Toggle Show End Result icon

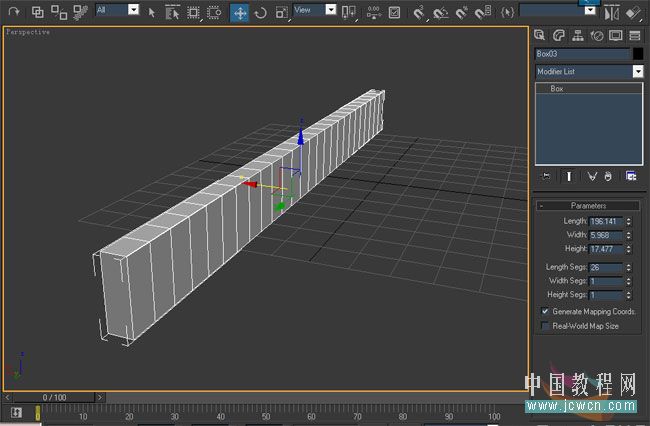point(569,177)
